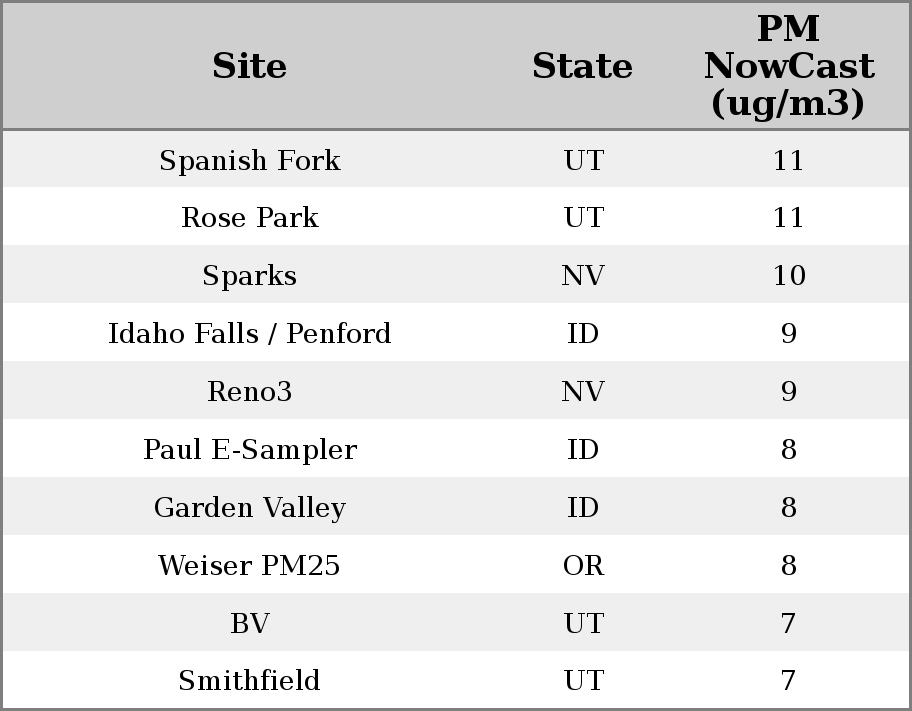Select the Smithfield site cell
This screenshot has height=711, width=912.
[x=249, y=681]
